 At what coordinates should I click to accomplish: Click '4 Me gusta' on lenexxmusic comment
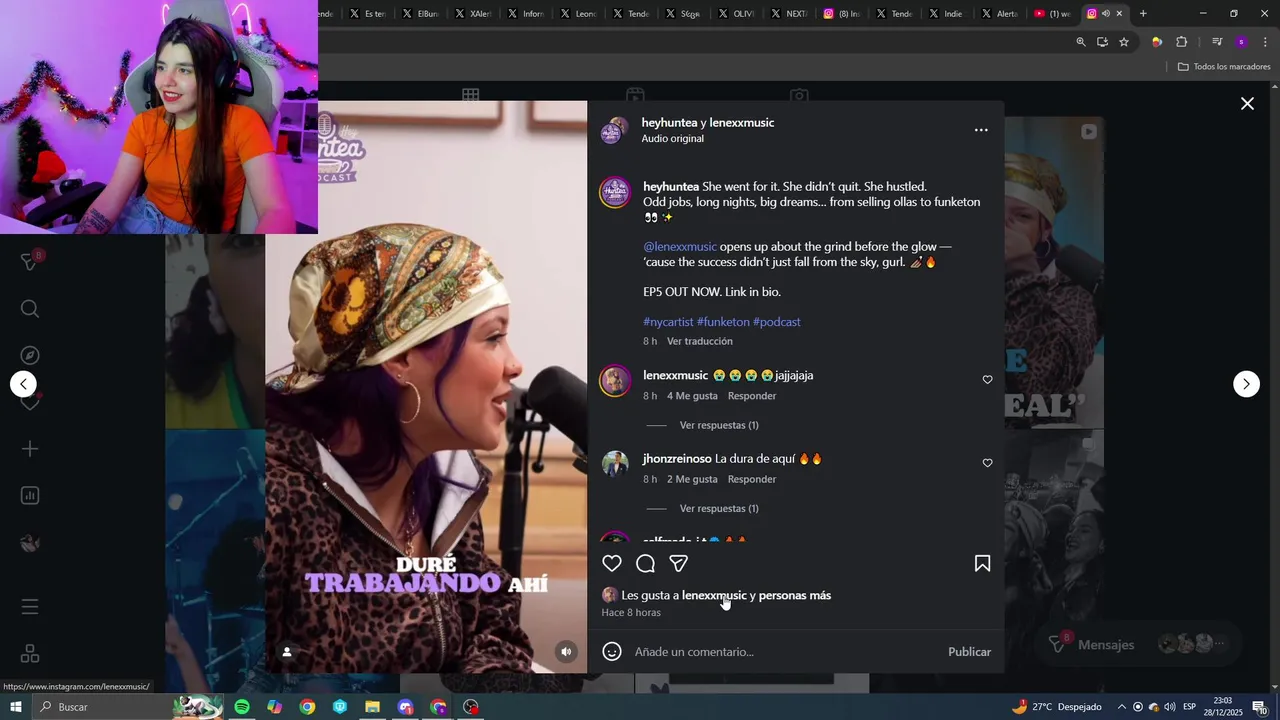coord(692,396)
